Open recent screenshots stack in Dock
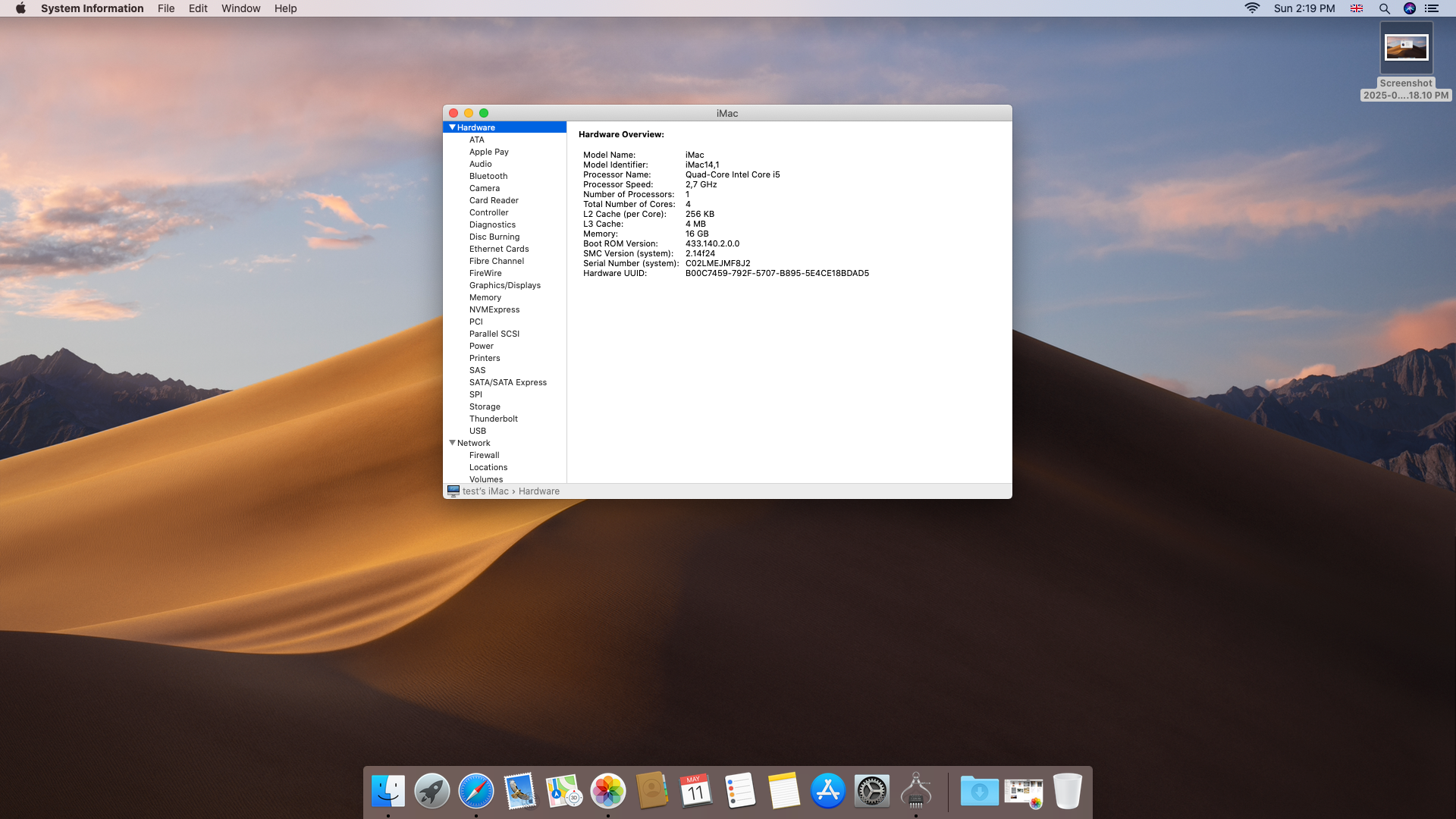 1024,791
